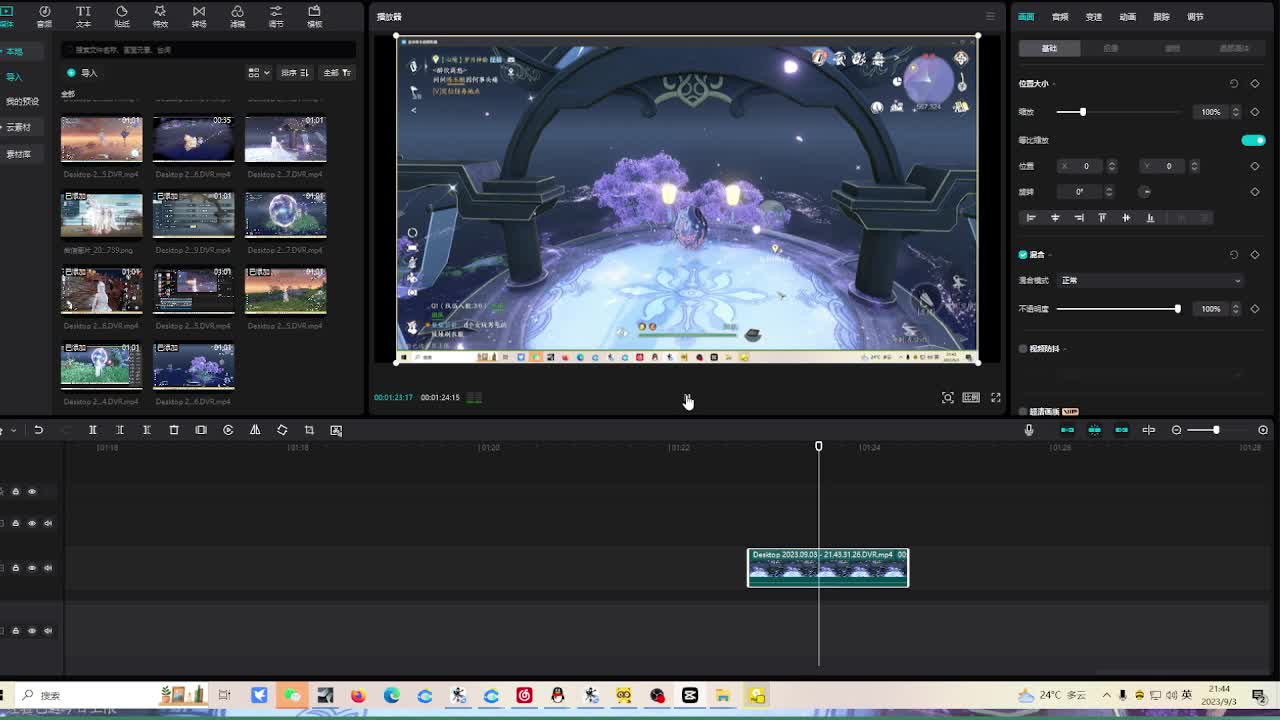Toggle the 等比缩放 uniform scale switch

pyautogui.click(x=1253, y=140)
